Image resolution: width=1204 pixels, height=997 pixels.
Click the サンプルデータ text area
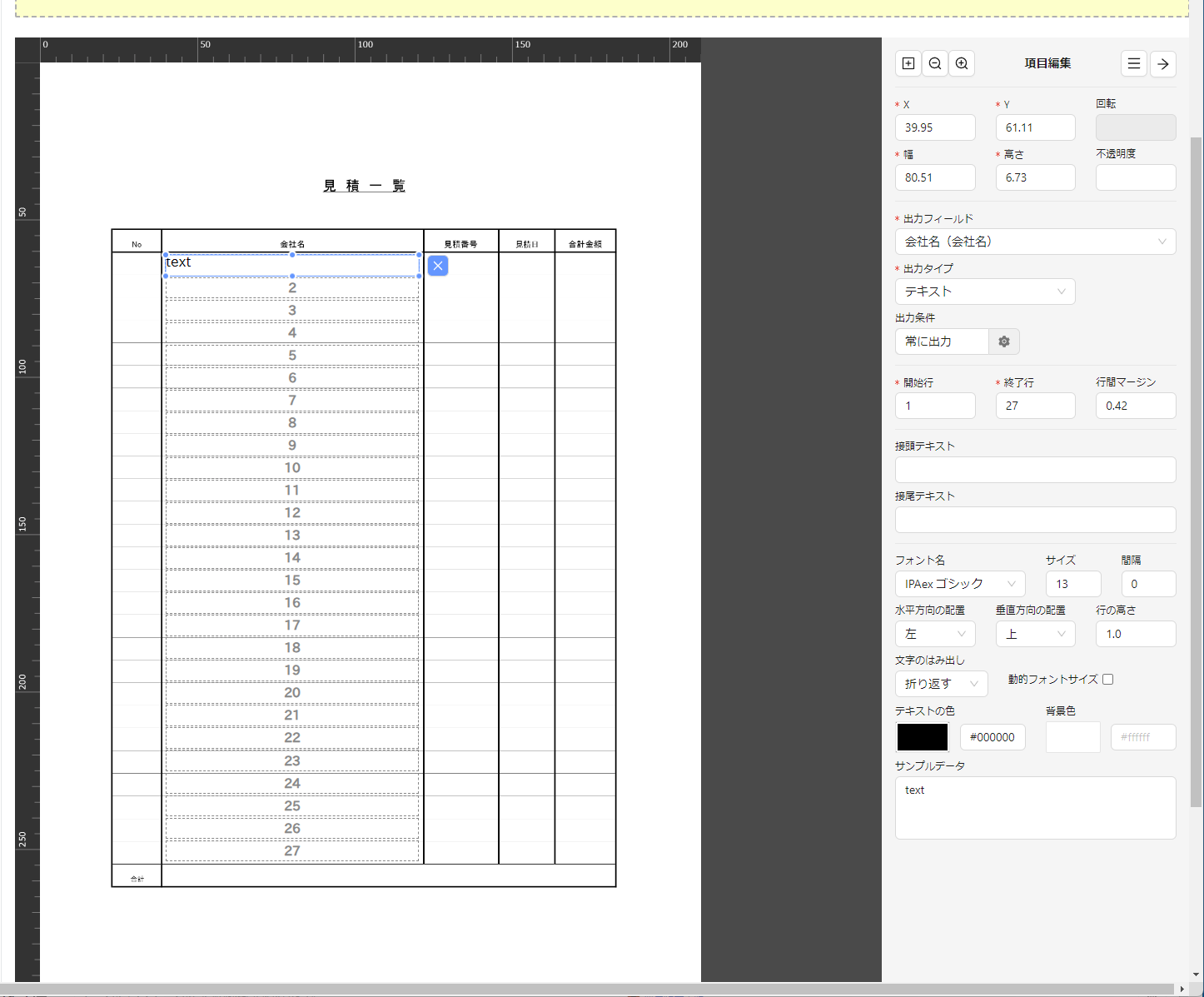[1035, 808]
